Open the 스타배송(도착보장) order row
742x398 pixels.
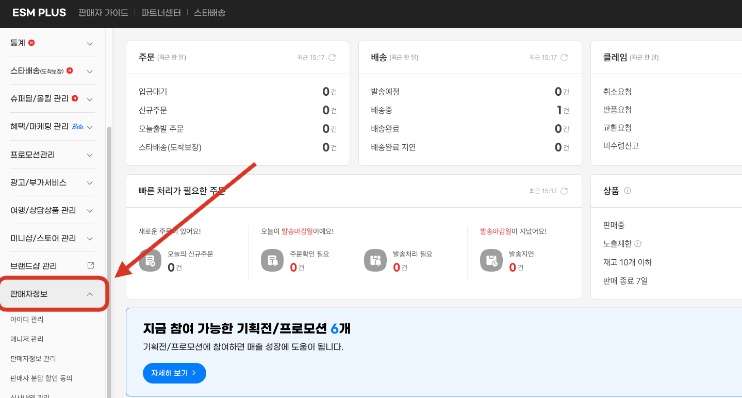point(238,147)
